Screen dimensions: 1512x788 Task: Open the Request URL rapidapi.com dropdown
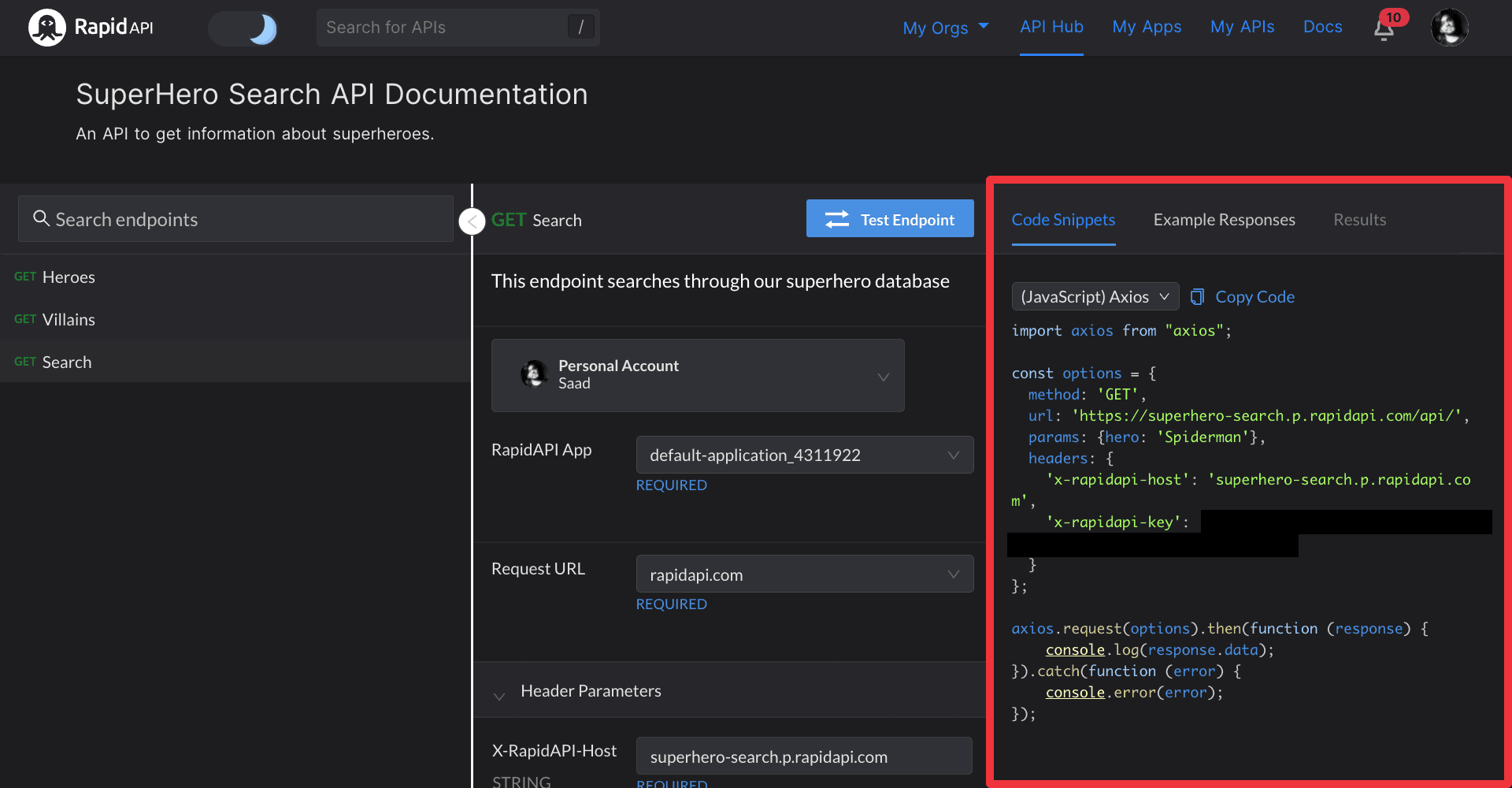[x=804, y=574]
